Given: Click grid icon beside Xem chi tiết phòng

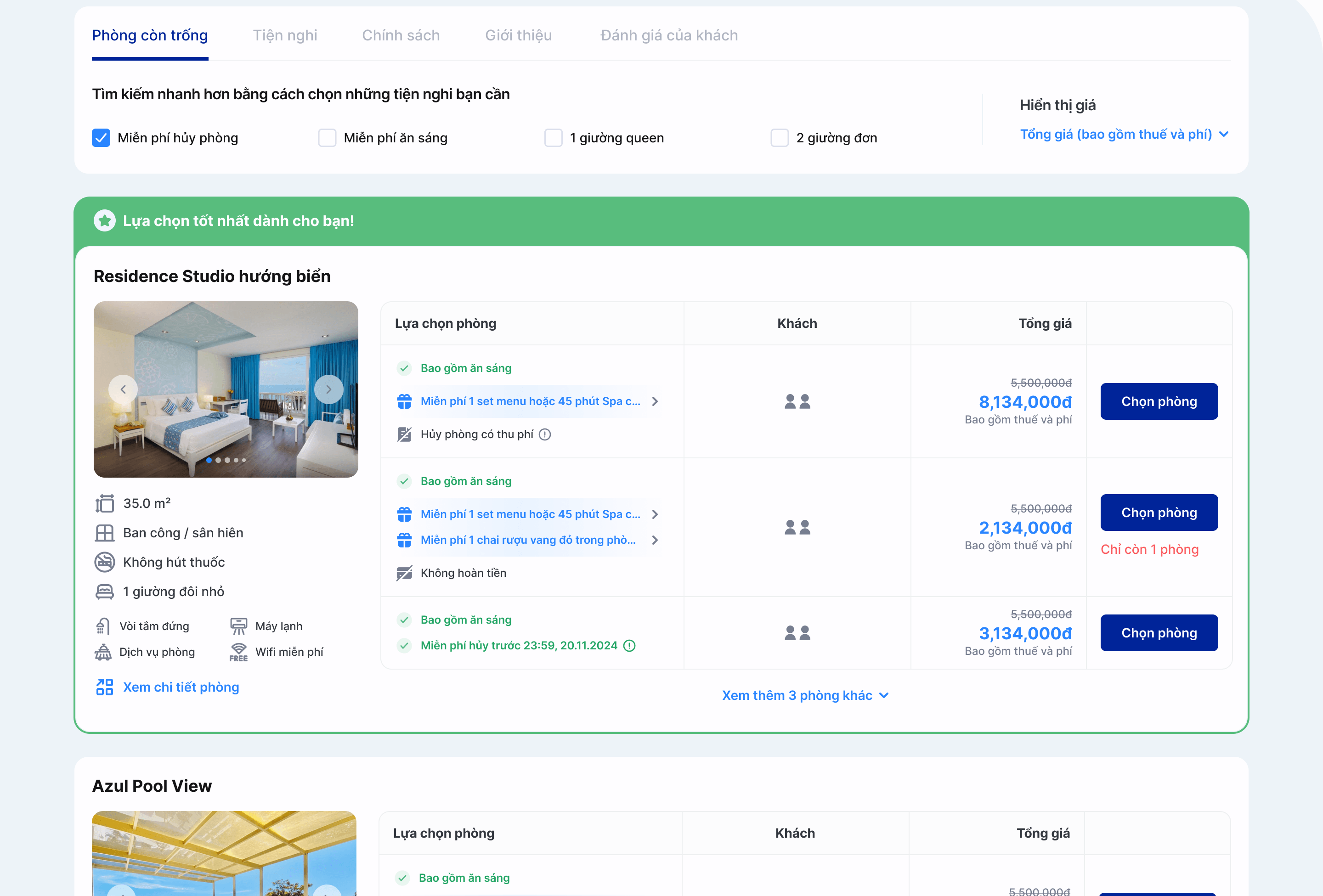Looking at the screenshot, I should click(104, 687).
